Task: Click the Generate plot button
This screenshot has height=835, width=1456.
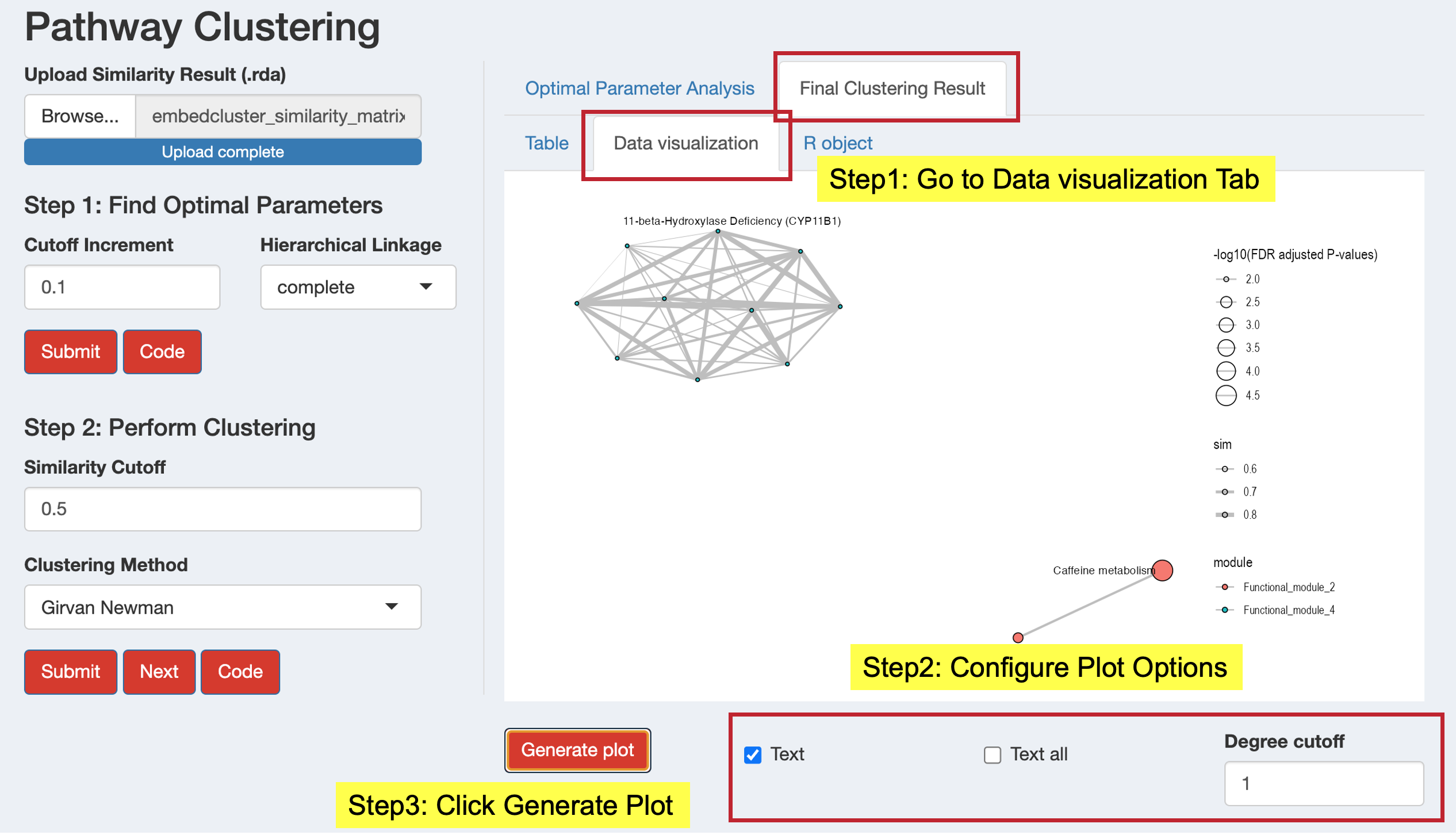Action: (577, 752)
